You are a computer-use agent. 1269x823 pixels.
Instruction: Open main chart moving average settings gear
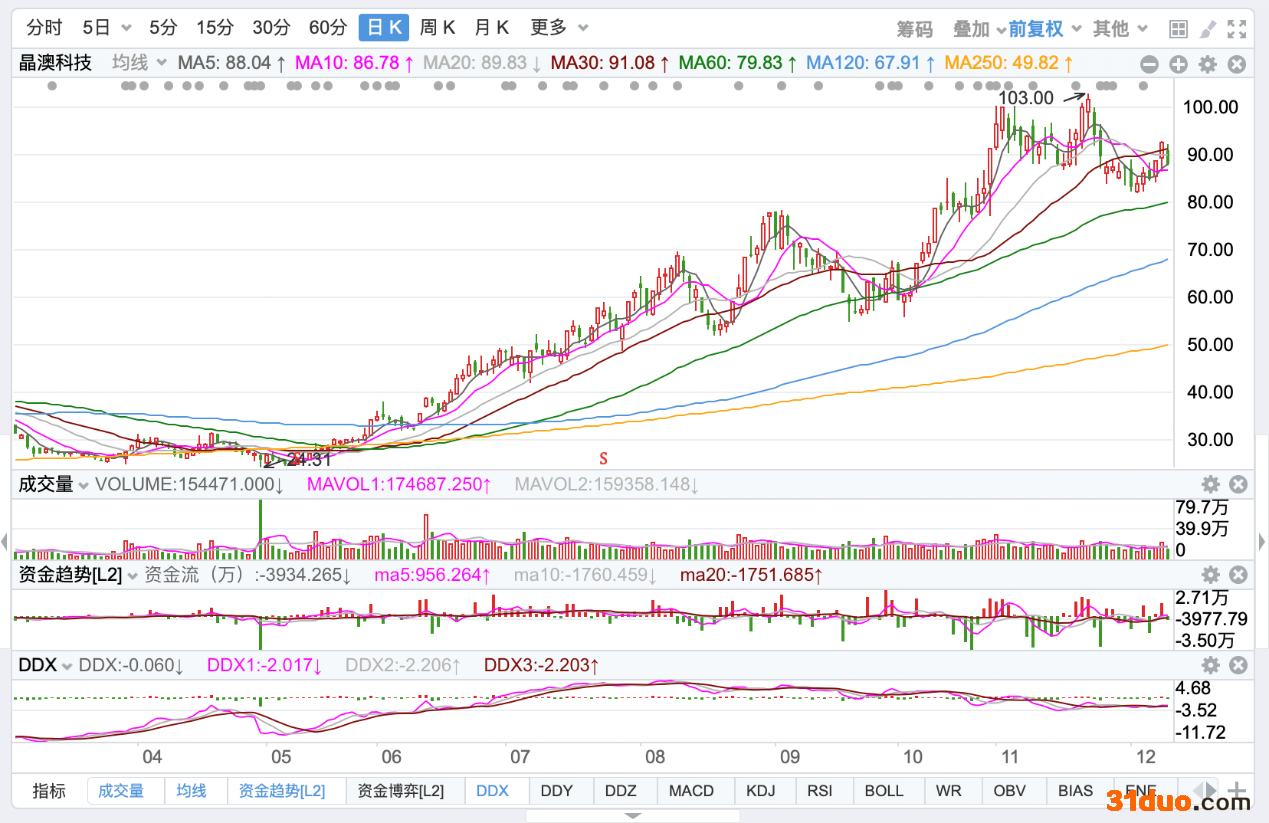[x=1208, y=64]
